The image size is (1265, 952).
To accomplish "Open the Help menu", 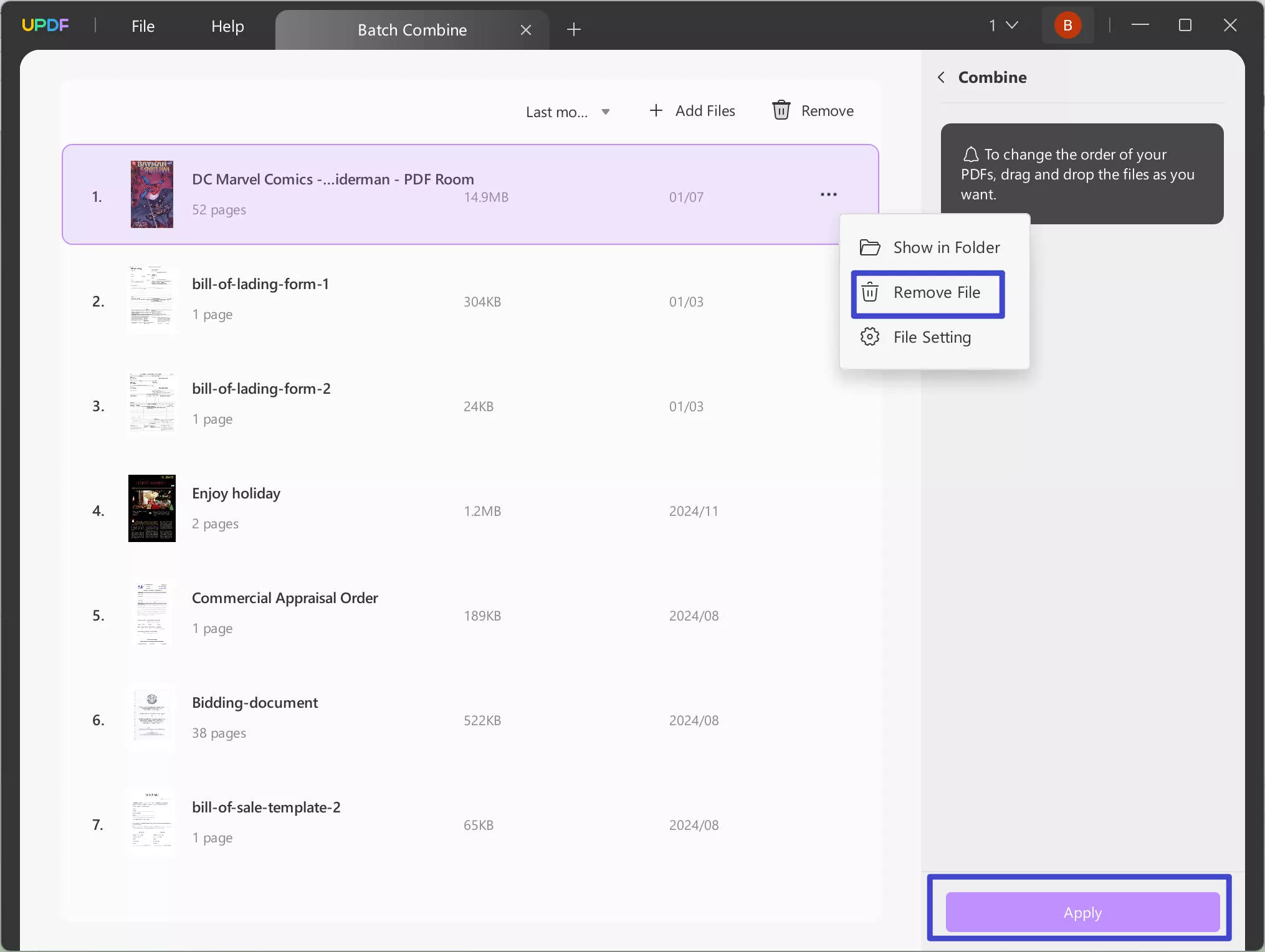I will pos(227,26).
